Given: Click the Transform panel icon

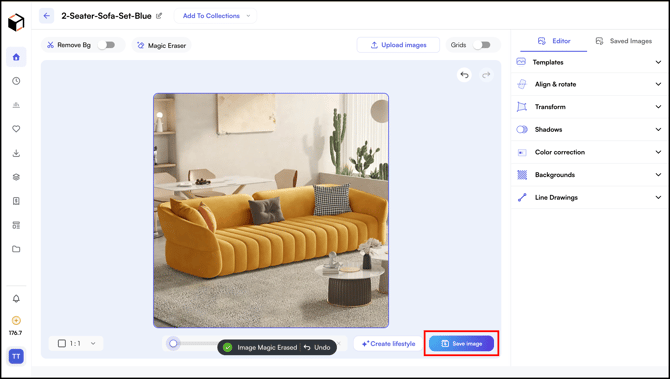Looking at the screenshot, I should [522, 107].
